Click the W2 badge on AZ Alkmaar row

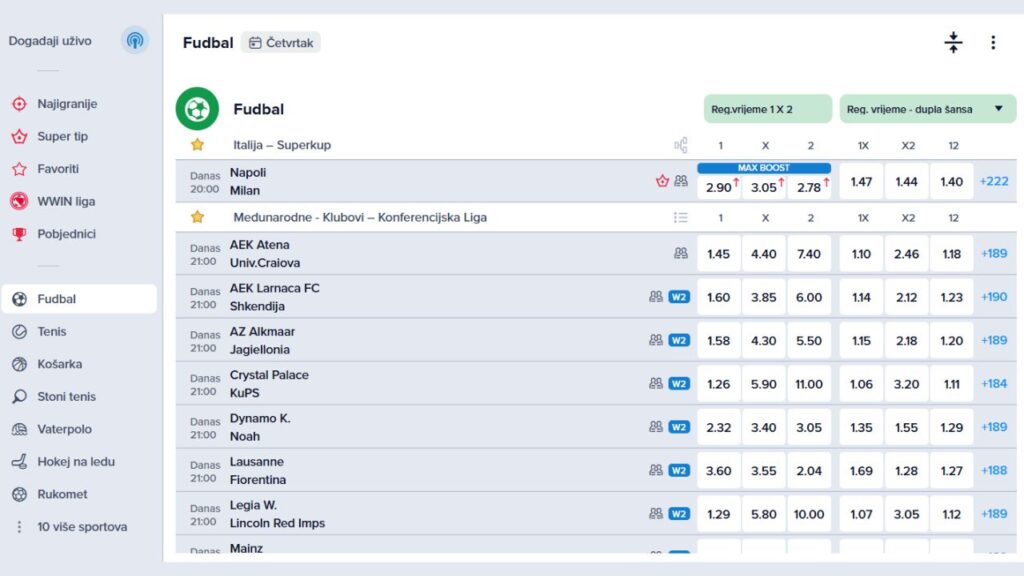coord(679,340)
